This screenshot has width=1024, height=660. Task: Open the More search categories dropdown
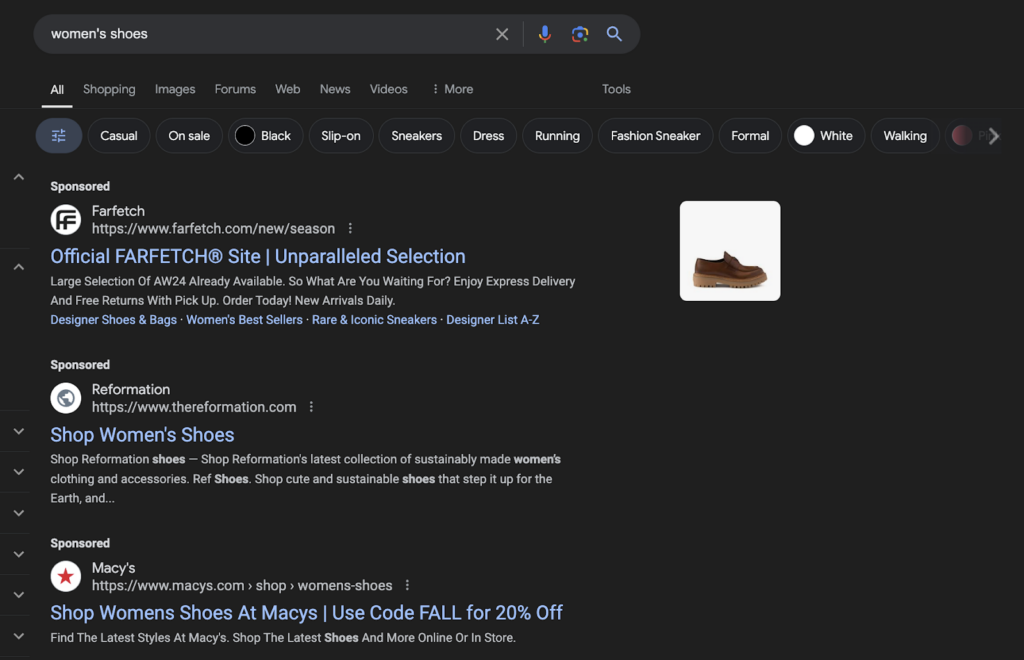coord(452,89)
